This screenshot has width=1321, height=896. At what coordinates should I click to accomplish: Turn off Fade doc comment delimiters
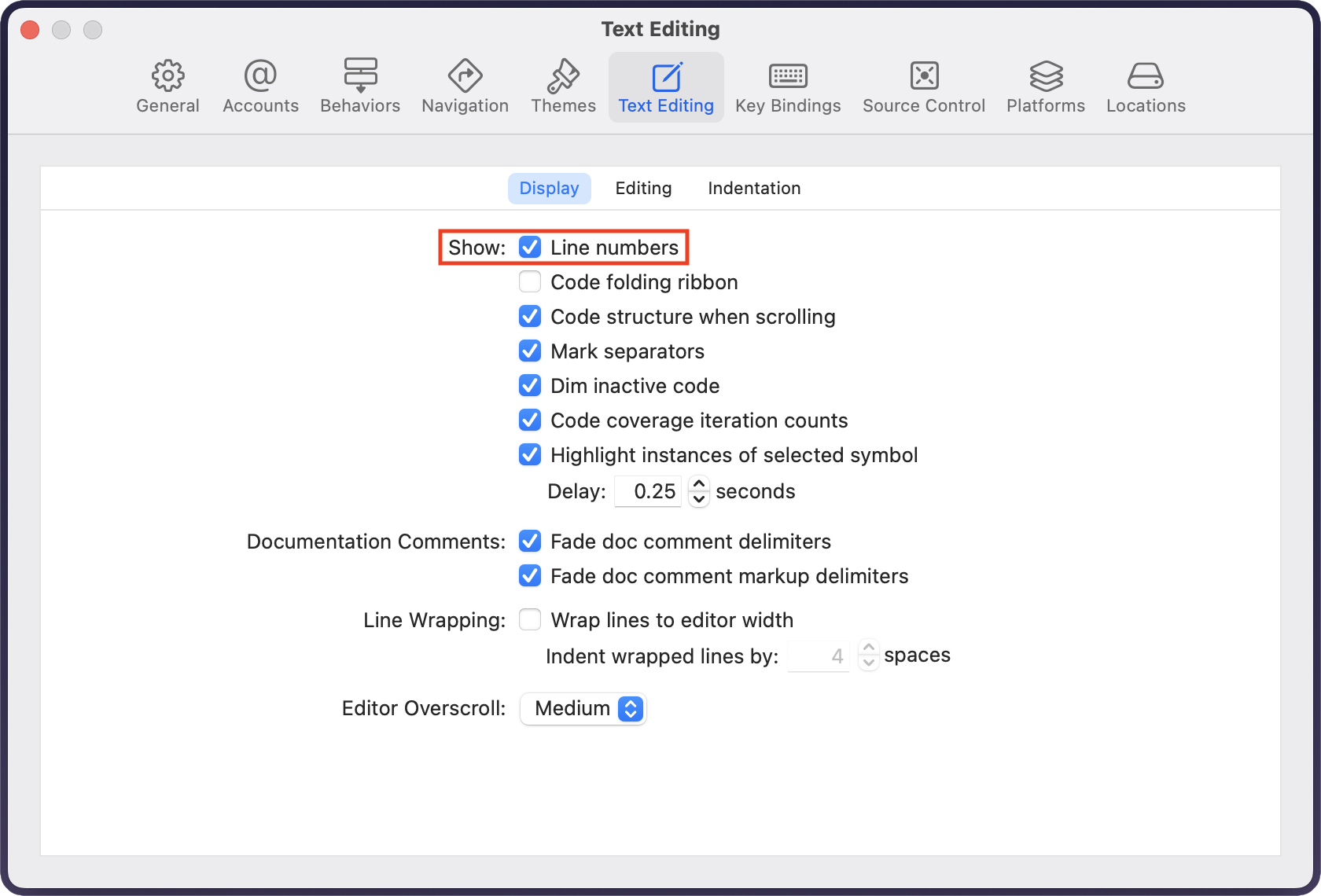coord(530,542)
